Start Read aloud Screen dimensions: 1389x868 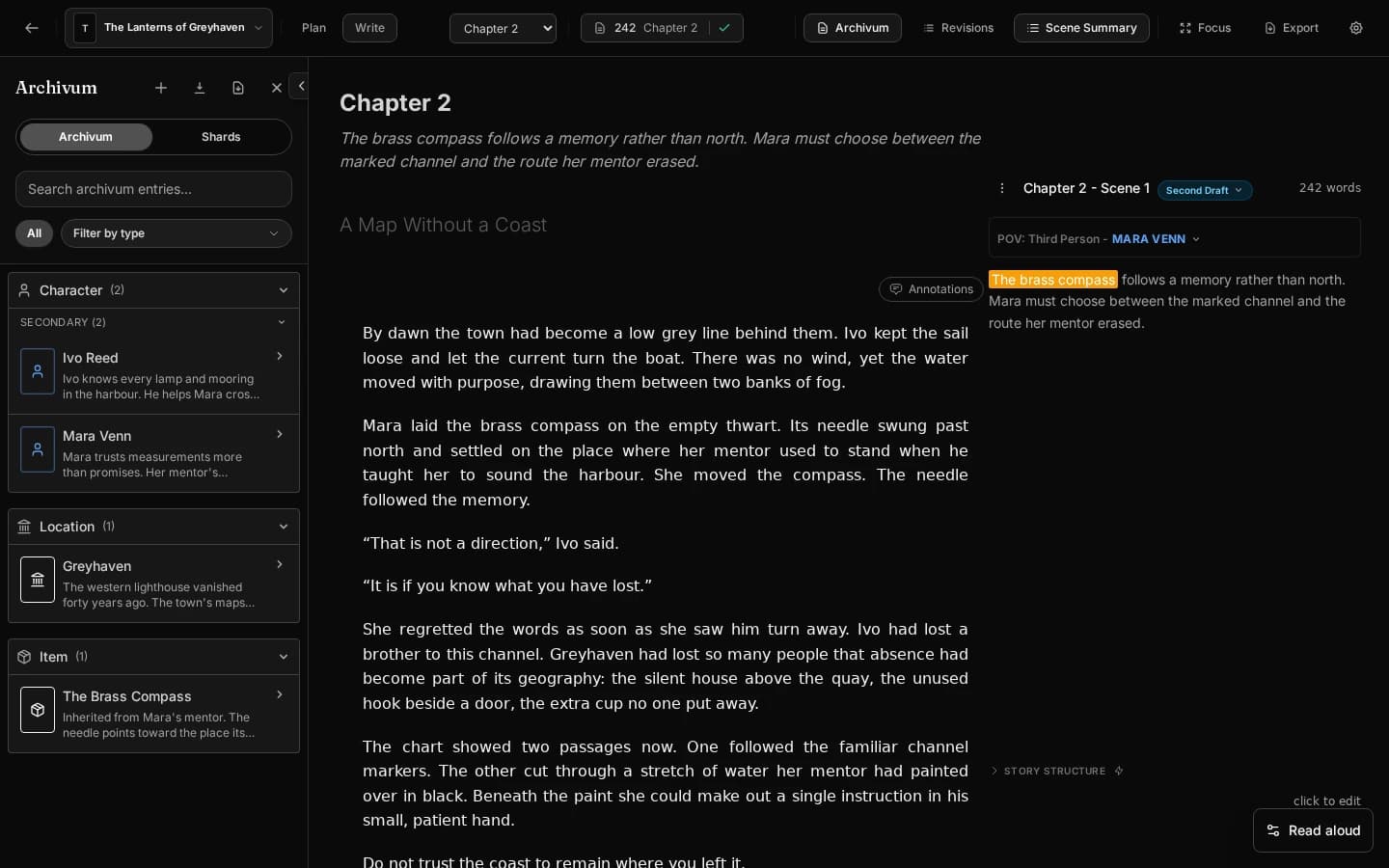point(1313,830)
